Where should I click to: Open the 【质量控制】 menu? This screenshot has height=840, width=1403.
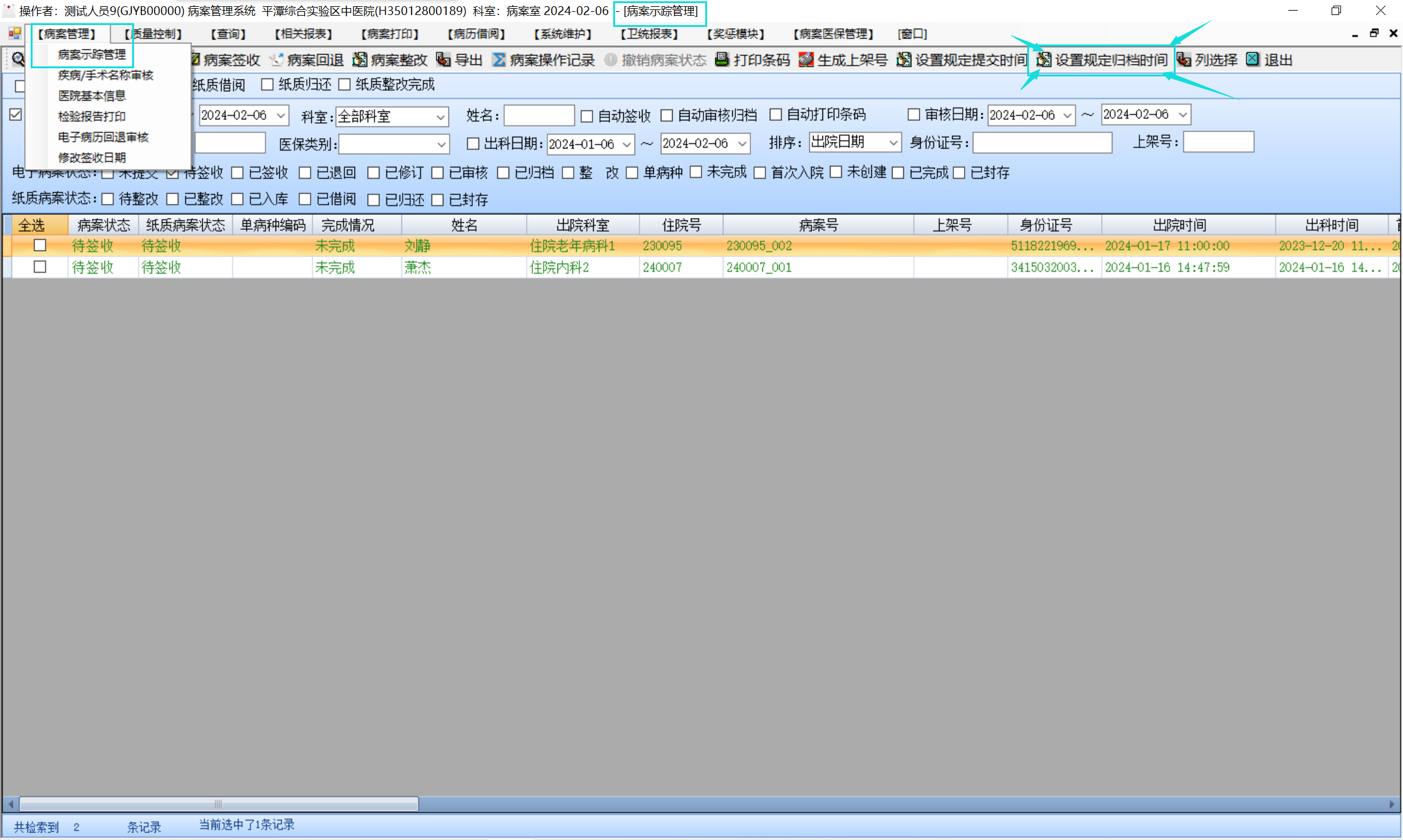tap(153, 34)
